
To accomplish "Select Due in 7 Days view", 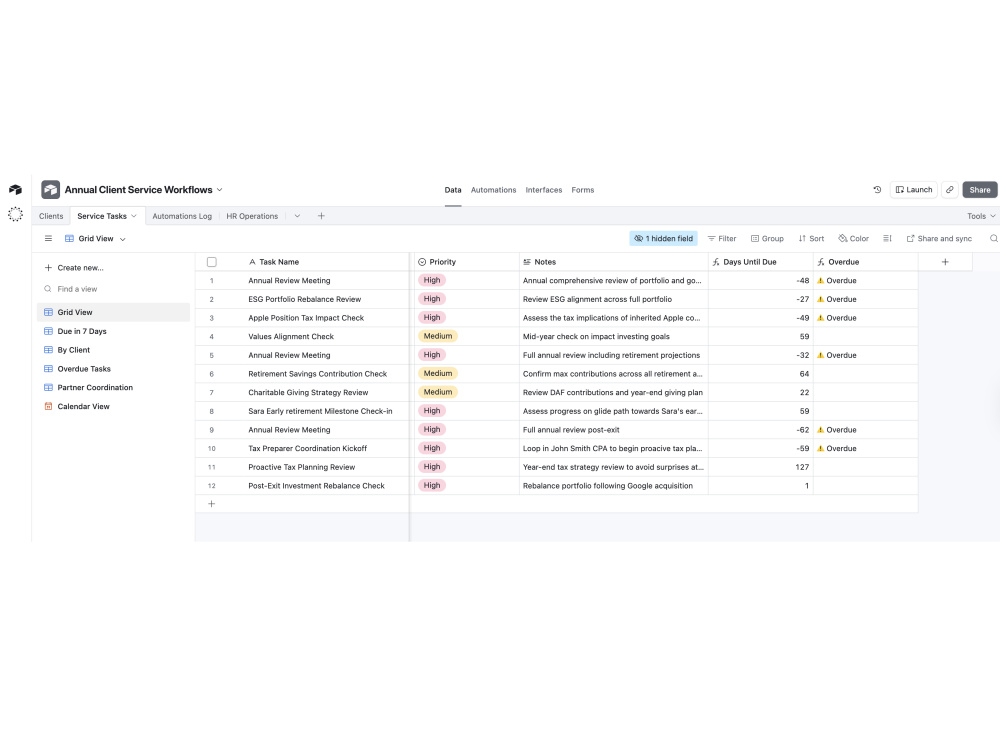I will coord(114,331).
